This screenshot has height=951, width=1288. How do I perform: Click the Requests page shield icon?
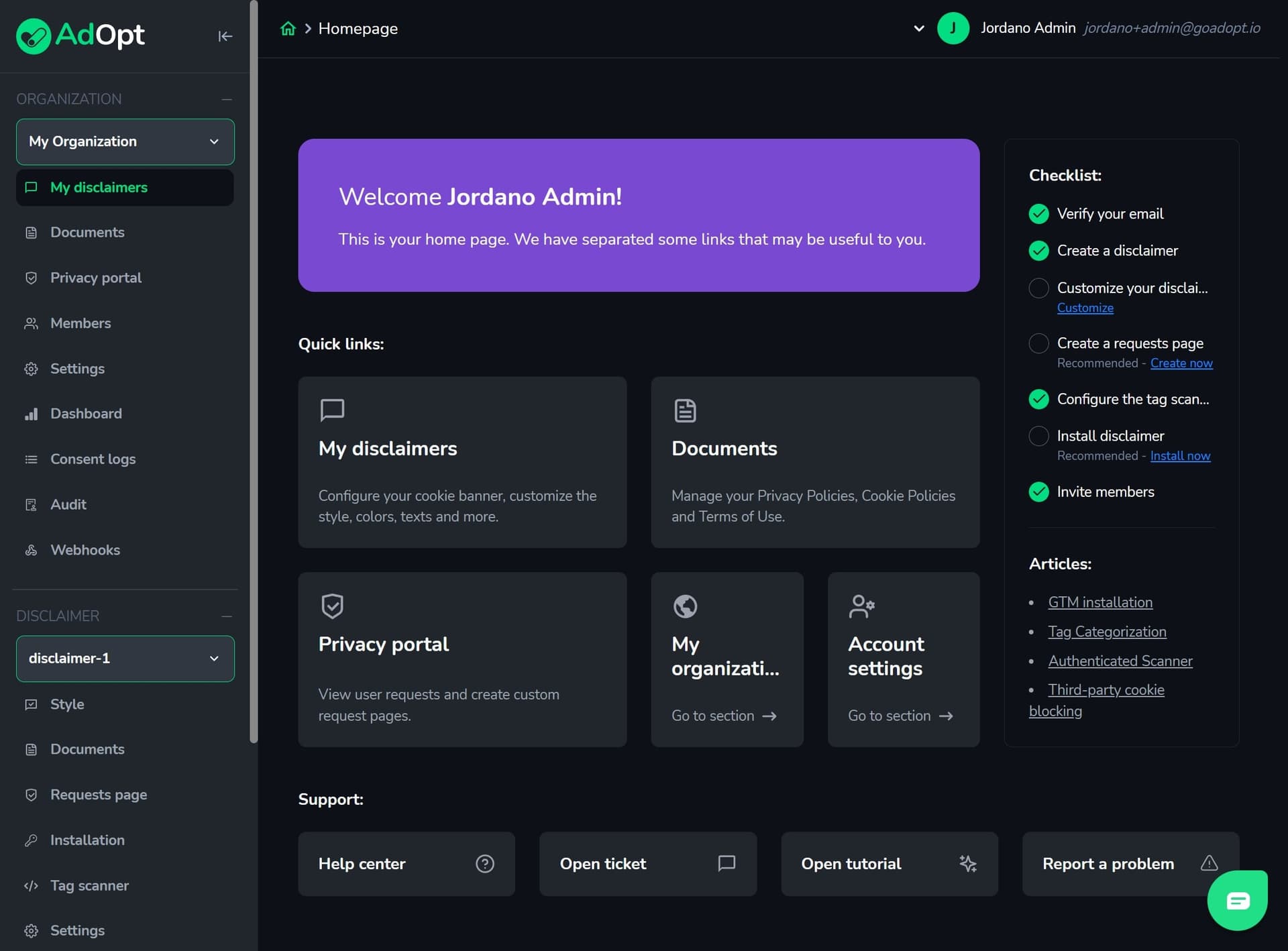[31, 795]
